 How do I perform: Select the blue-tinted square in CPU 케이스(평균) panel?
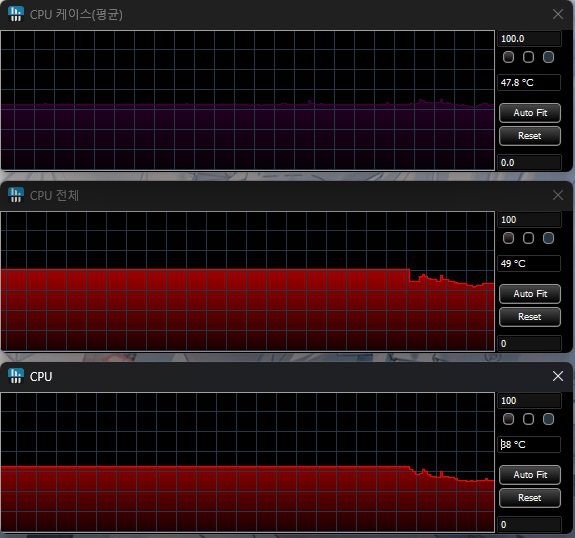[548, 57]
